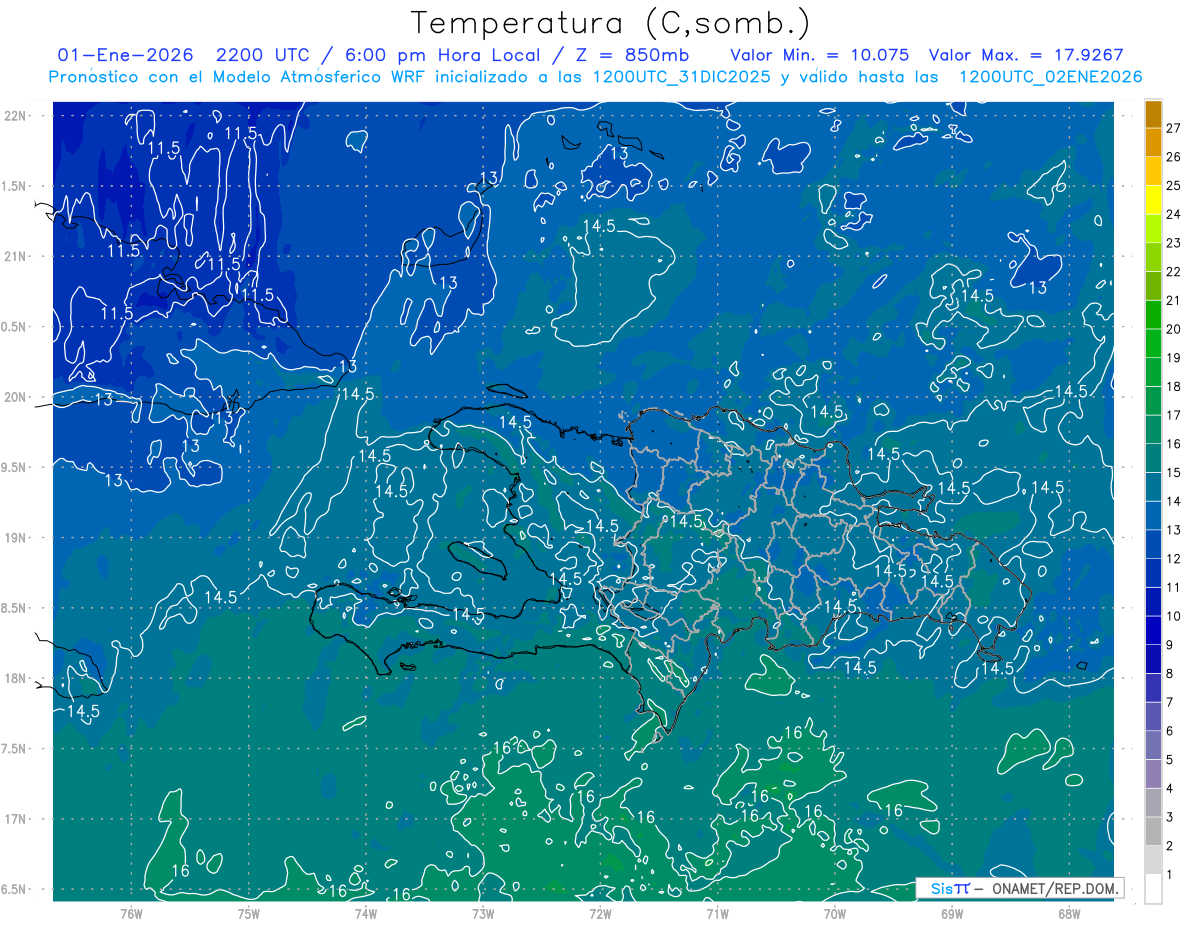Click the orange-brown color bar segment above 27
Image resolution: width=1200 pixels, height=927 pixels.
(x=1154, y=114)
